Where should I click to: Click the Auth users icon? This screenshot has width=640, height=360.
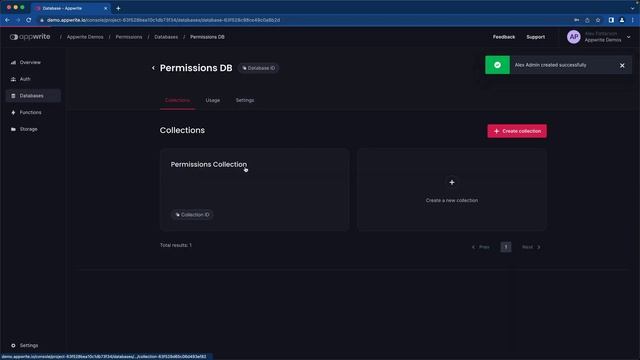pos(13,79)
